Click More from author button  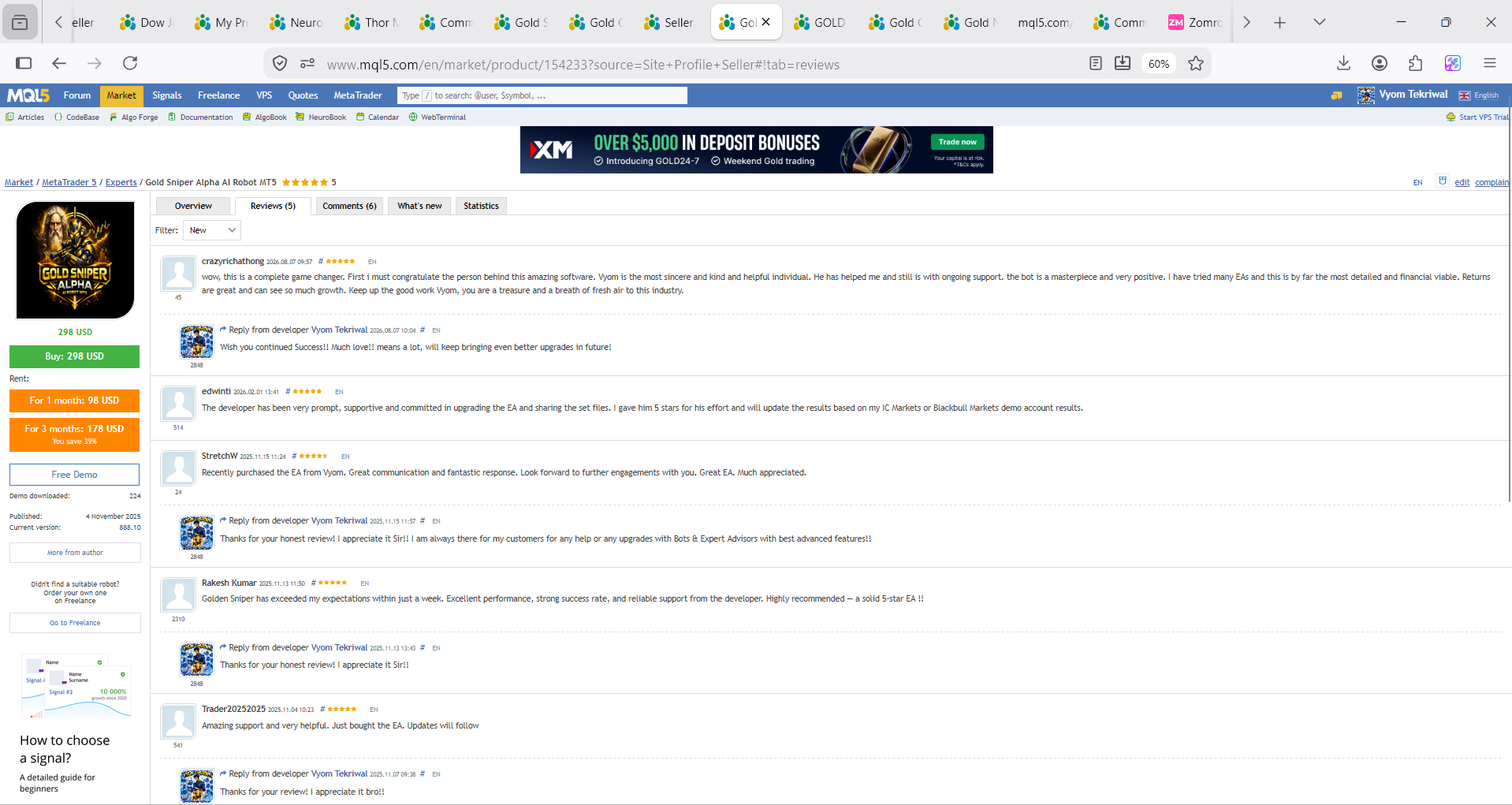75,553
